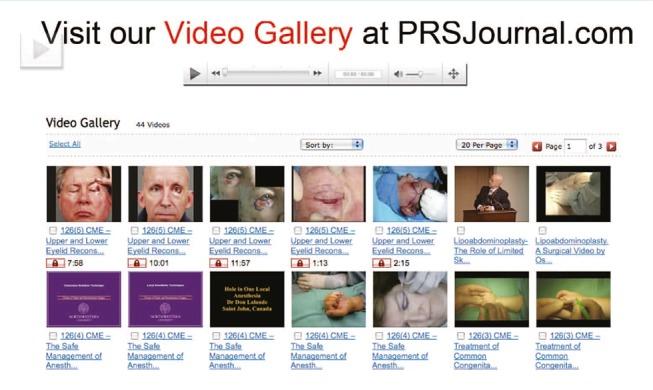Mute using the speaker volume icon
The image size is (653, 390).
[x=398, y=74]
